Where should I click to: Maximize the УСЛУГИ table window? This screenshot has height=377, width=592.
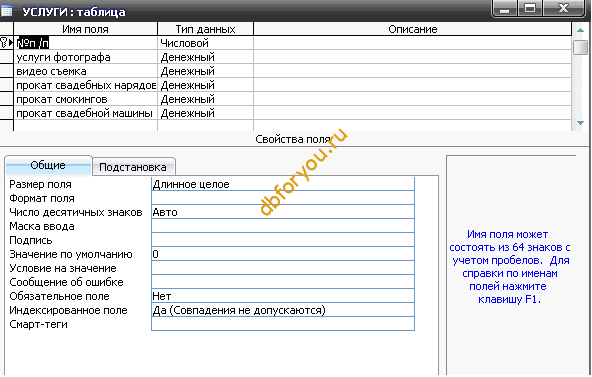[530, 8]
